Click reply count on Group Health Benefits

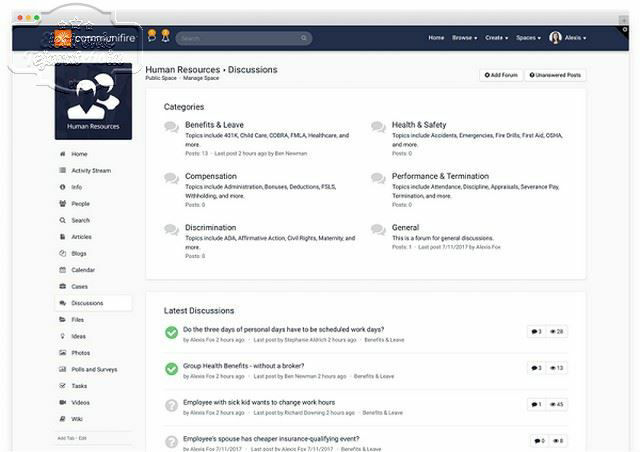(x=536, y=368)
